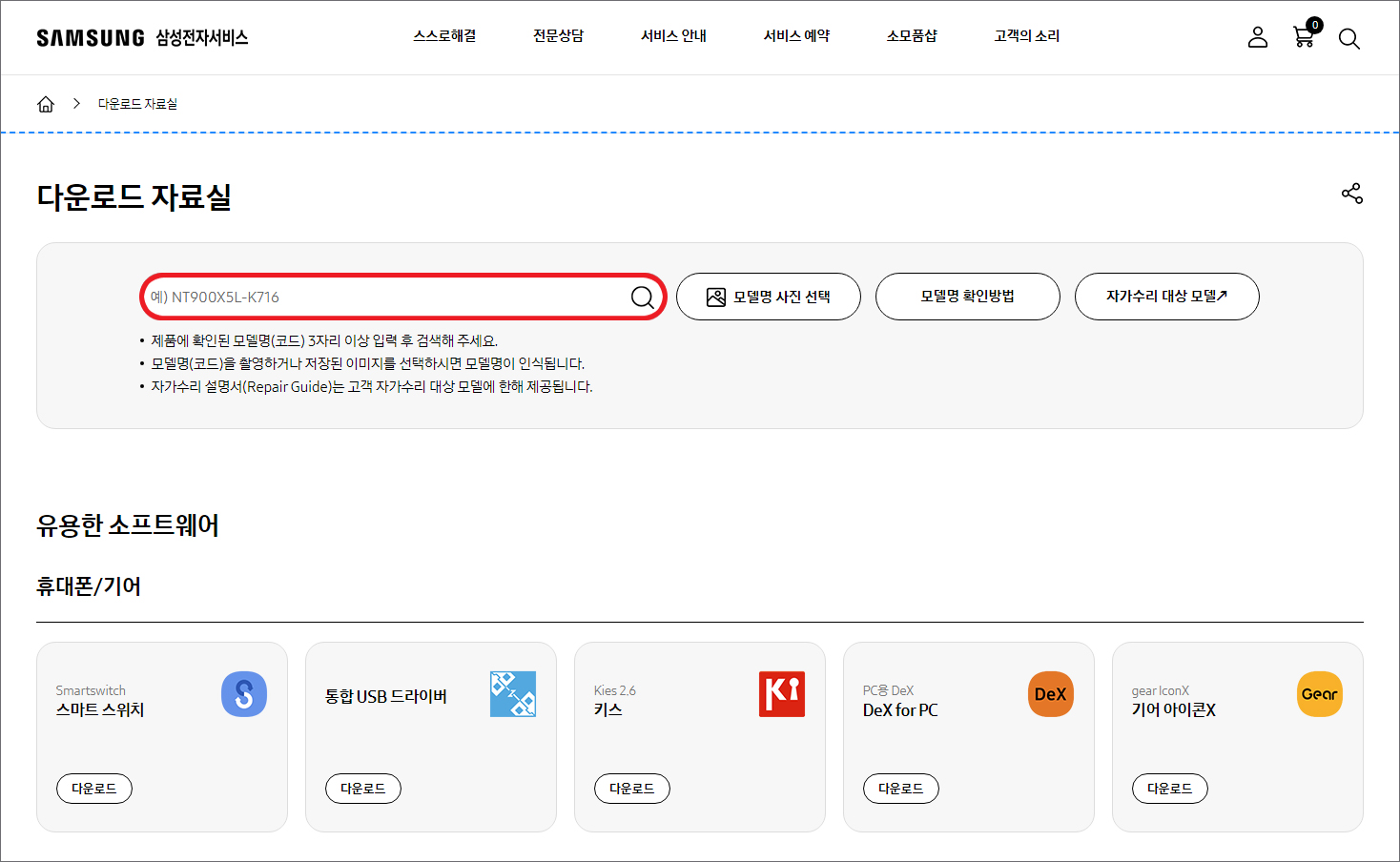
Task: Click the share icon beside page title
Action: click(x=1351, y=194)
